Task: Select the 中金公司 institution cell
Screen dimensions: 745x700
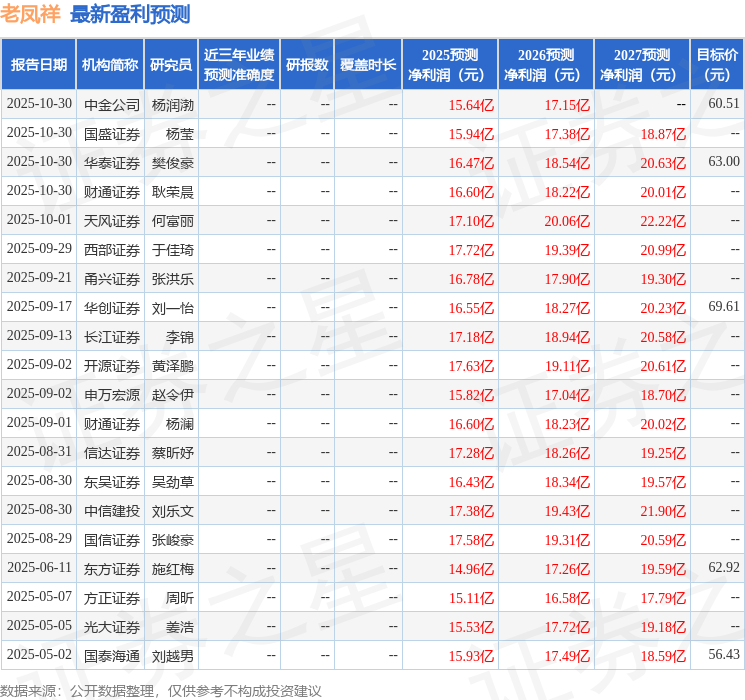Action: click(x=112, y=105)
